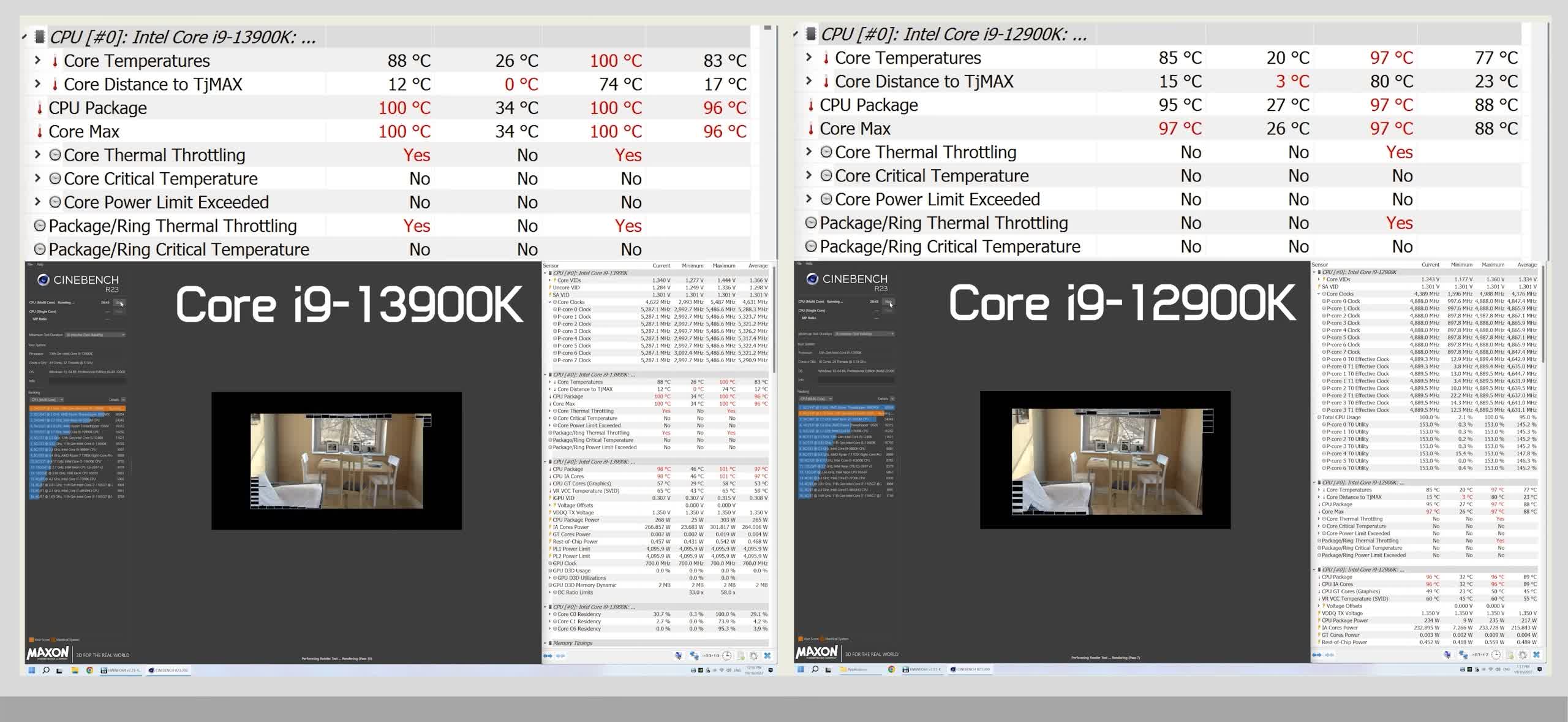Stop CPU Multi Core test in 13900K Cinebench
Image resolution: width=1568 pixels, height=722 pixels.
[x=120, y=303]
